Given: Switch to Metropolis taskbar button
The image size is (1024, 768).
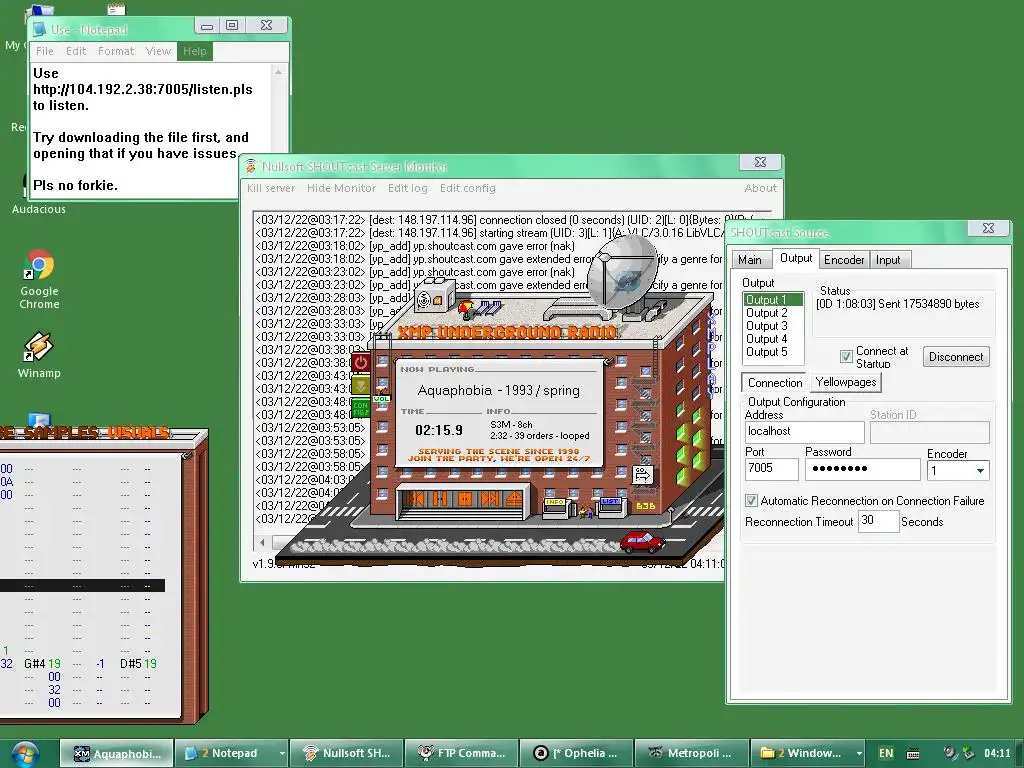Looking at the screenshot, I should point(691,753).
